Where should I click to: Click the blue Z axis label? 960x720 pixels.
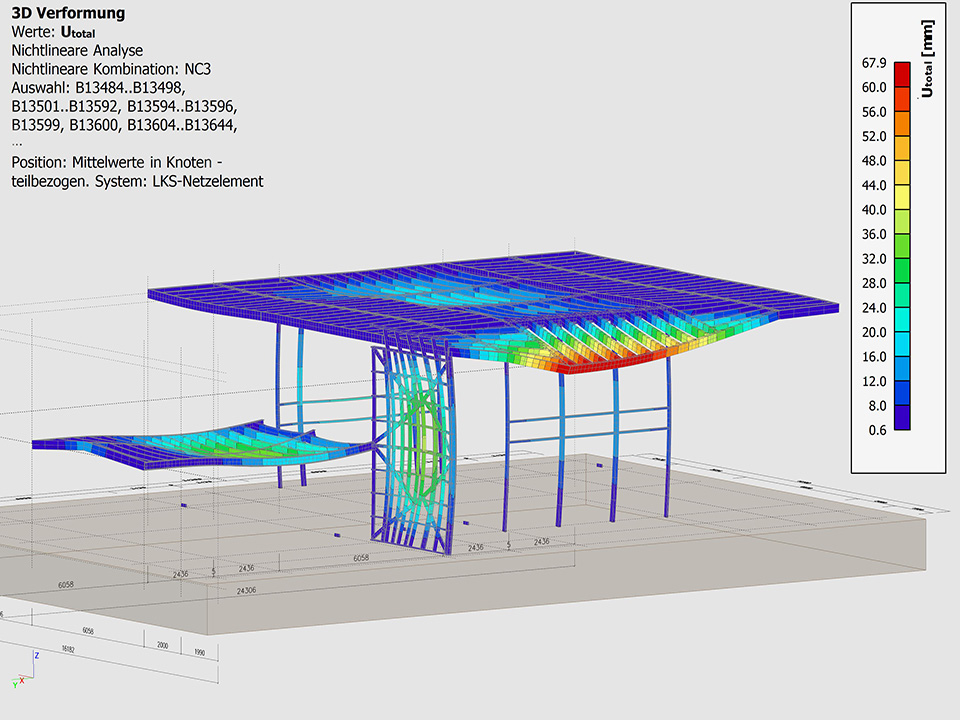37,656
